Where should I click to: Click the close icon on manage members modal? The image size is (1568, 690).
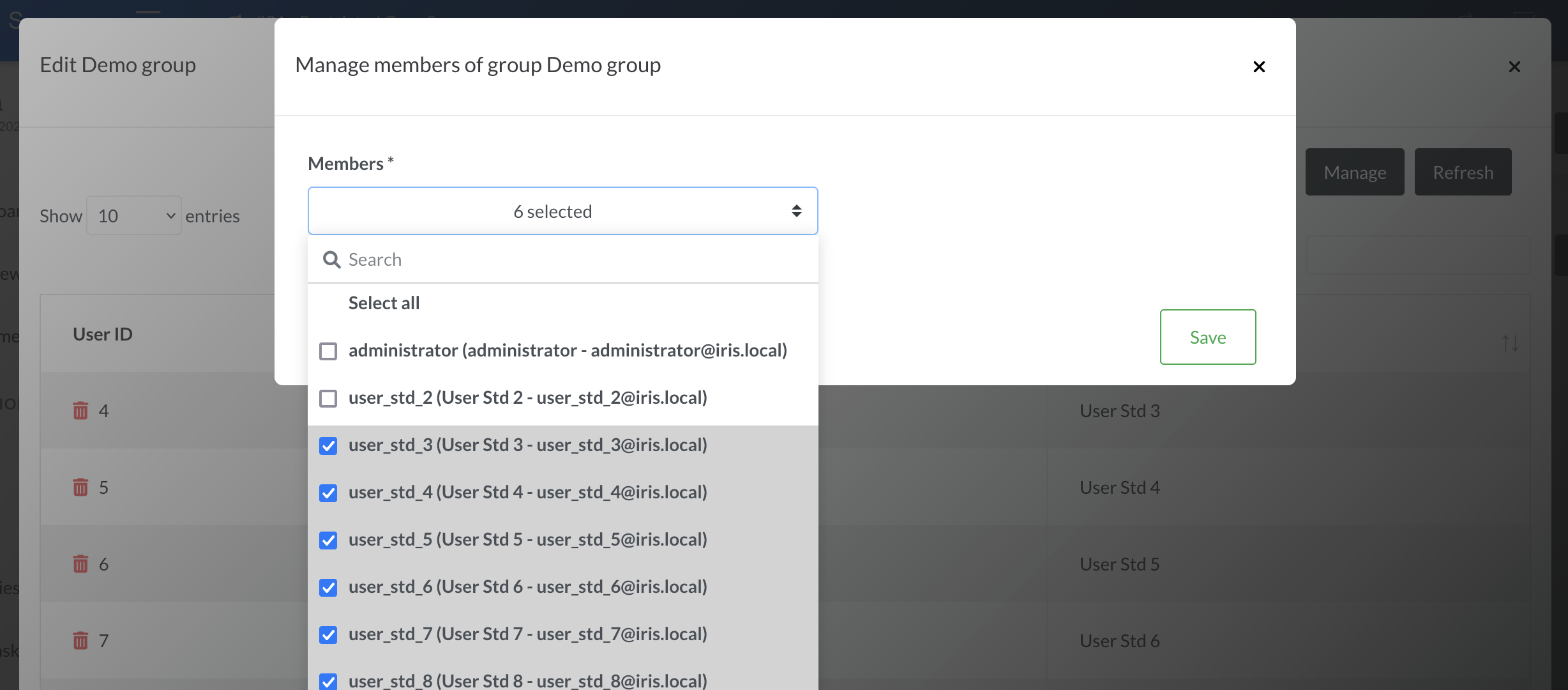pyautogui.click(x=1259, y=65)
